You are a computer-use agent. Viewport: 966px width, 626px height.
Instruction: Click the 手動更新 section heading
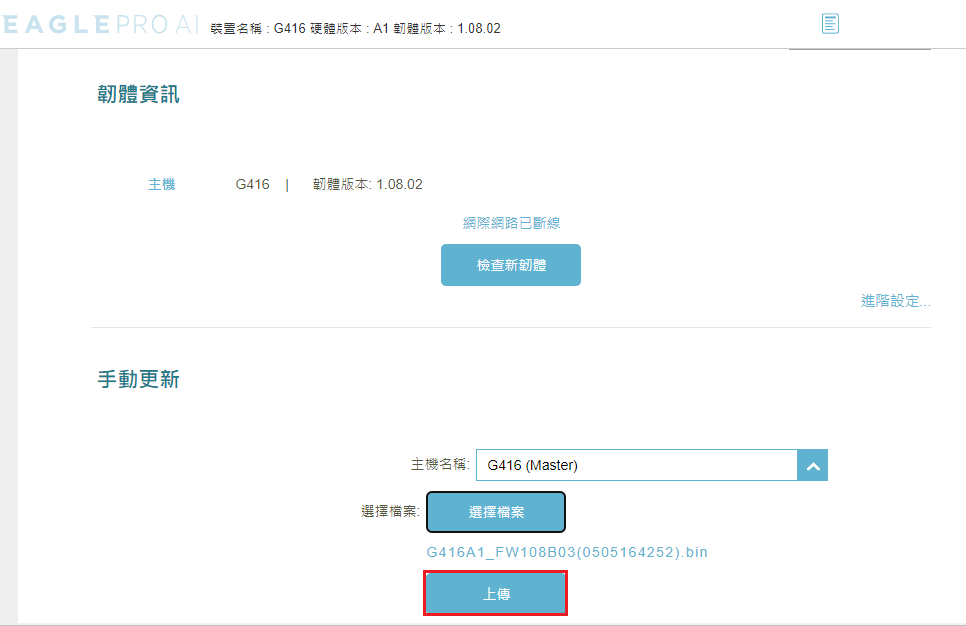coord(138,380)
